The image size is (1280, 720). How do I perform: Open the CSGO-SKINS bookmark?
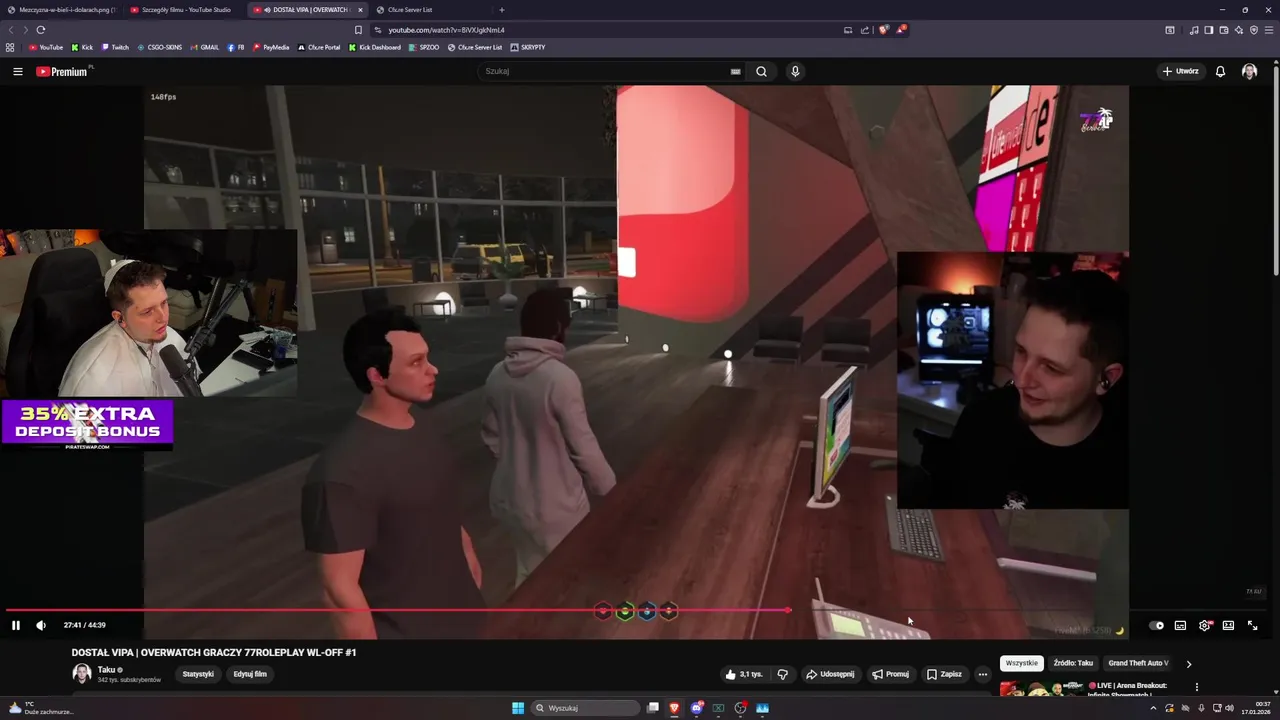tap(160, 47)
